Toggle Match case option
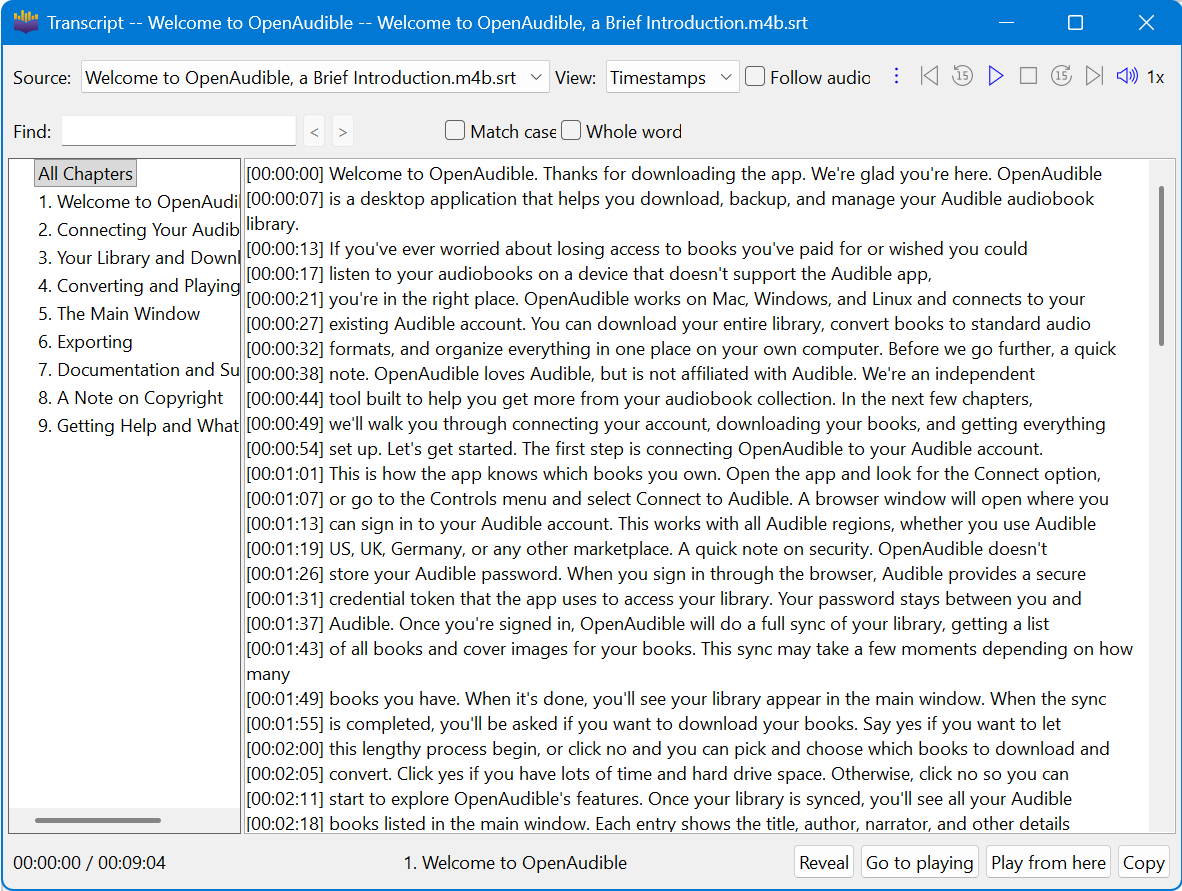1182x891 pixels. click(x=501, y=131)
